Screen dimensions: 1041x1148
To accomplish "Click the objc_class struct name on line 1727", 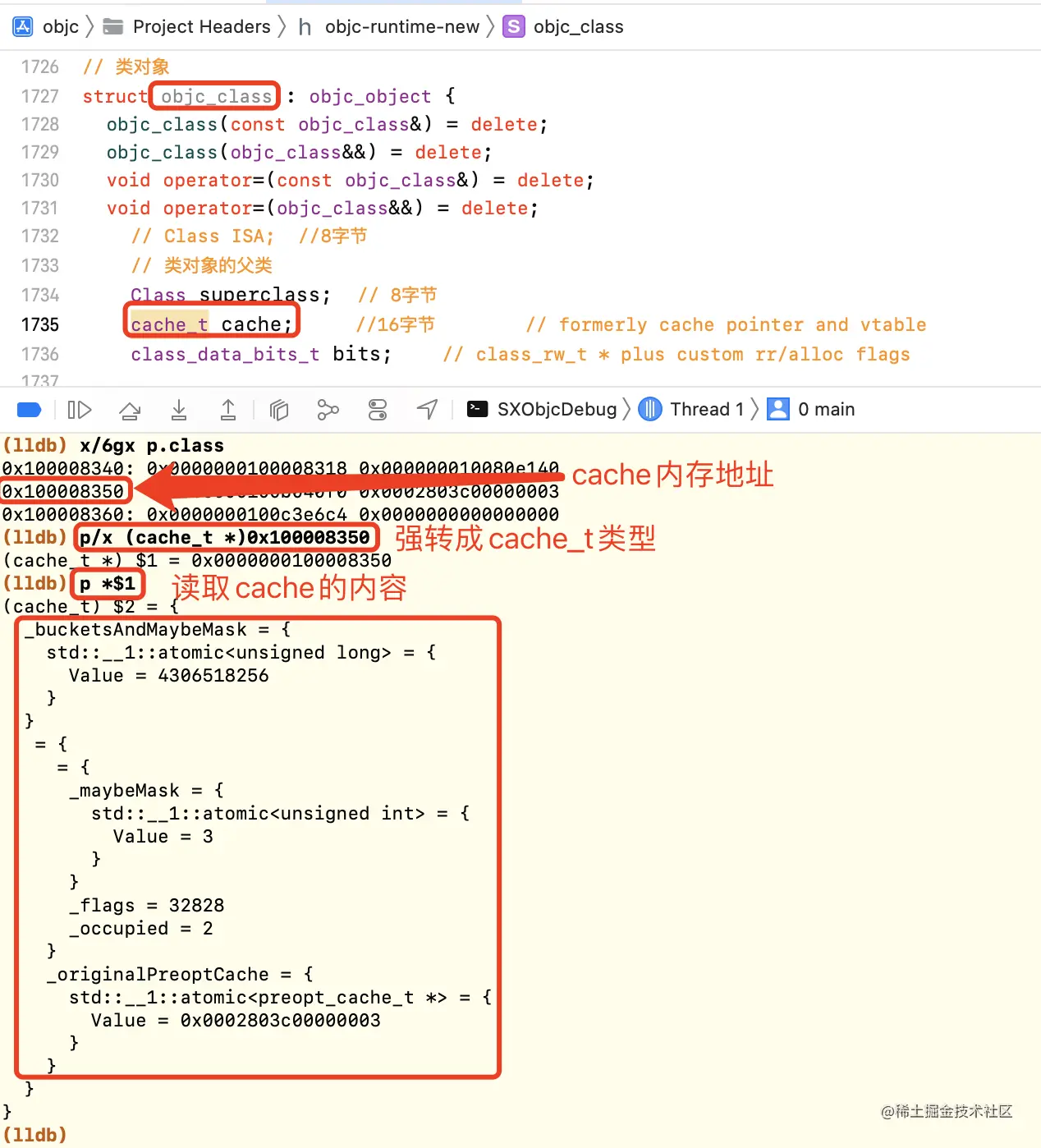I will coord(216,96).
